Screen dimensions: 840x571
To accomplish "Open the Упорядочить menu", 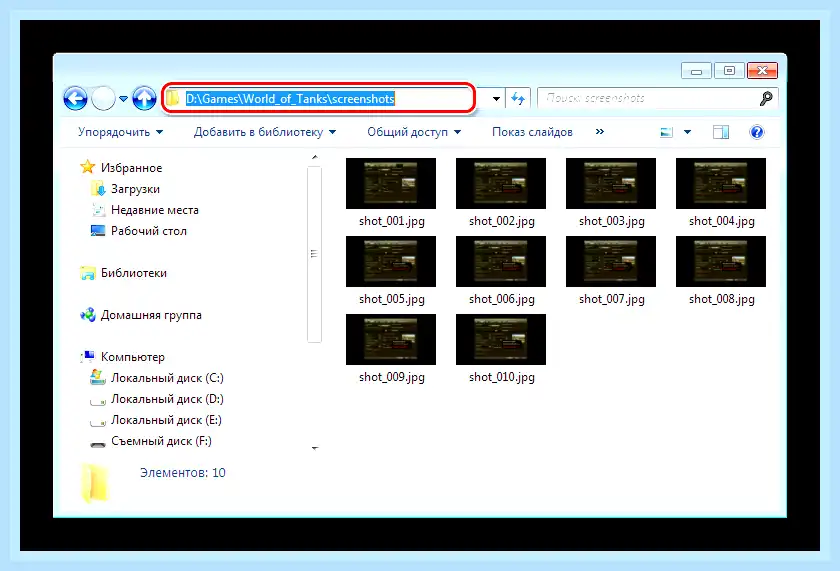I will (120, 132).
